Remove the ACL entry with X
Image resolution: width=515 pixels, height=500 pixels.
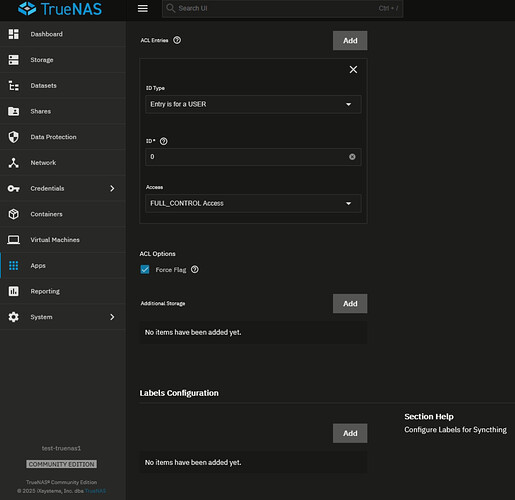[353, 69]
